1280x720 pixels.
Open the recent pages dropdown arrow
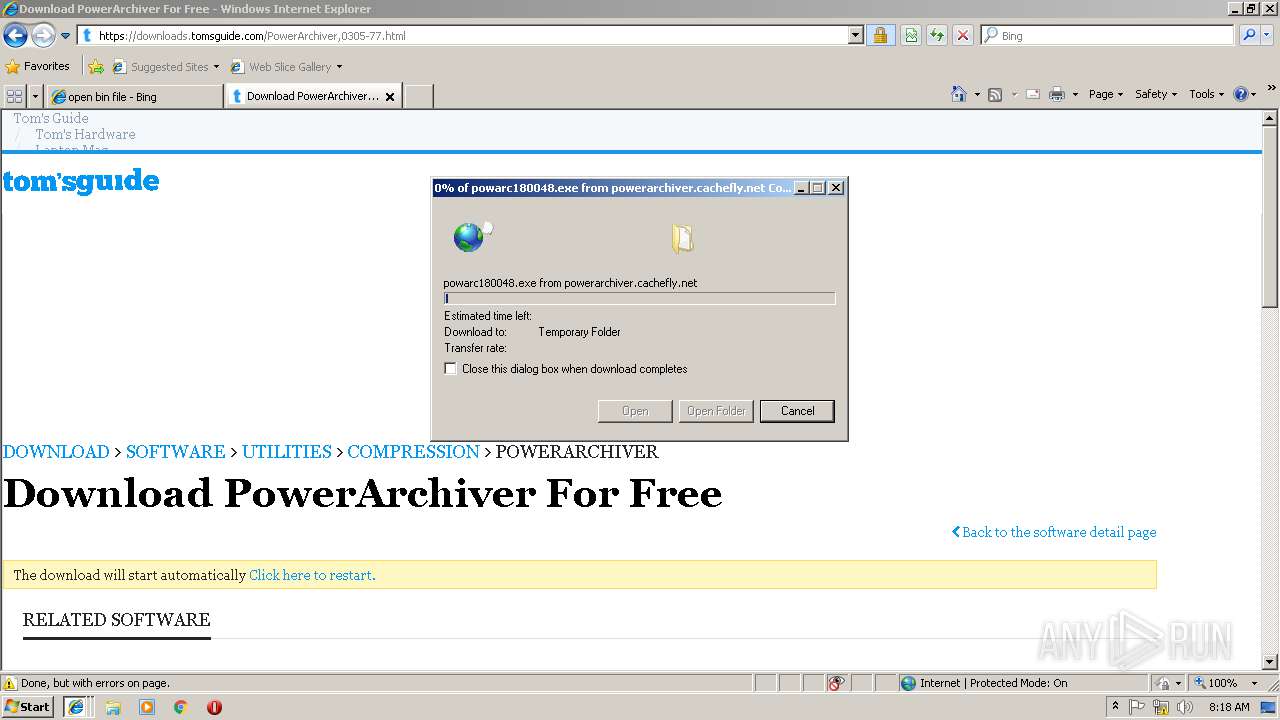66,36
